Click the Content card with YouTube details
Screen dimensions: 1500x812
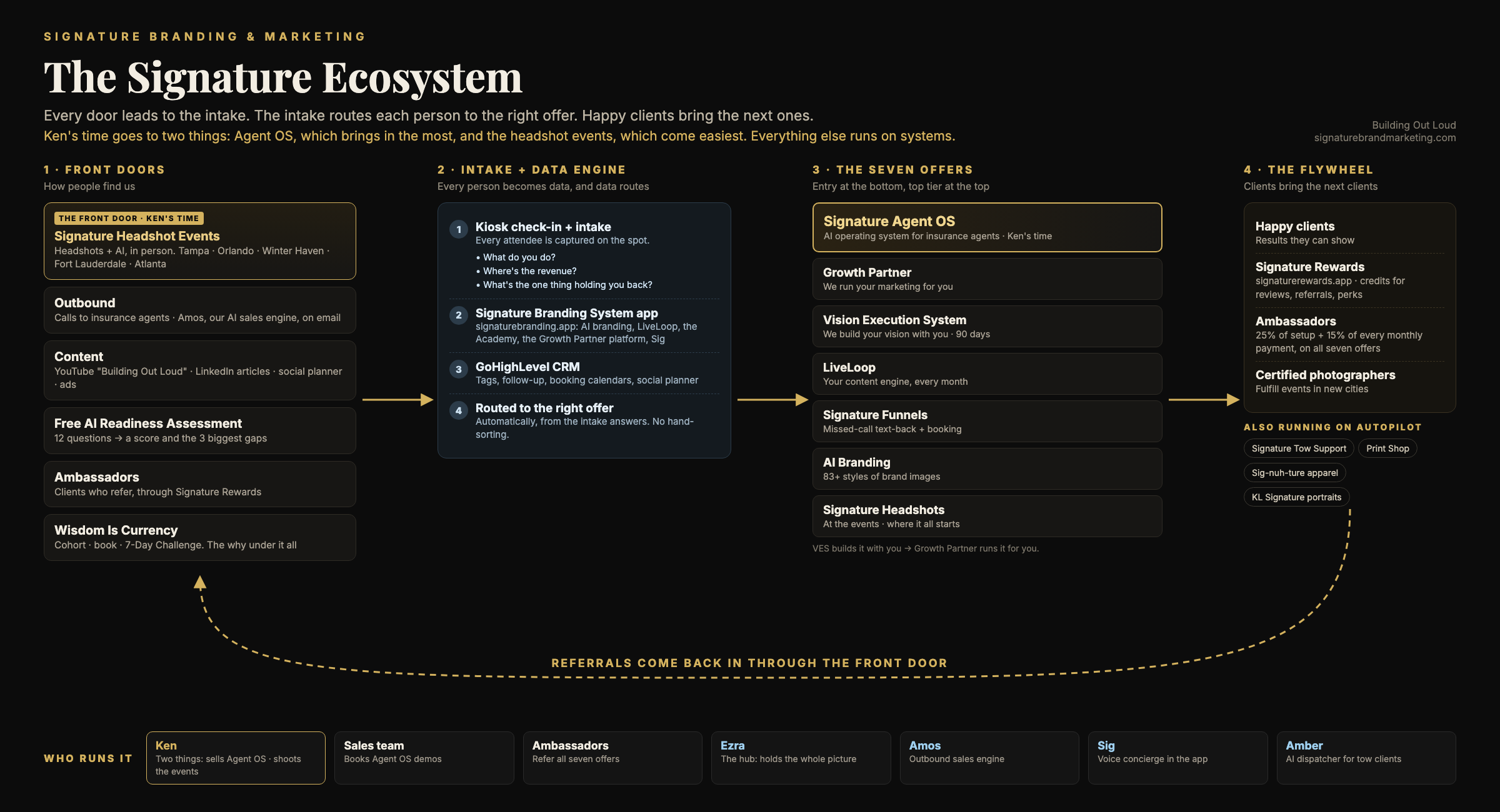pos(200,370)
